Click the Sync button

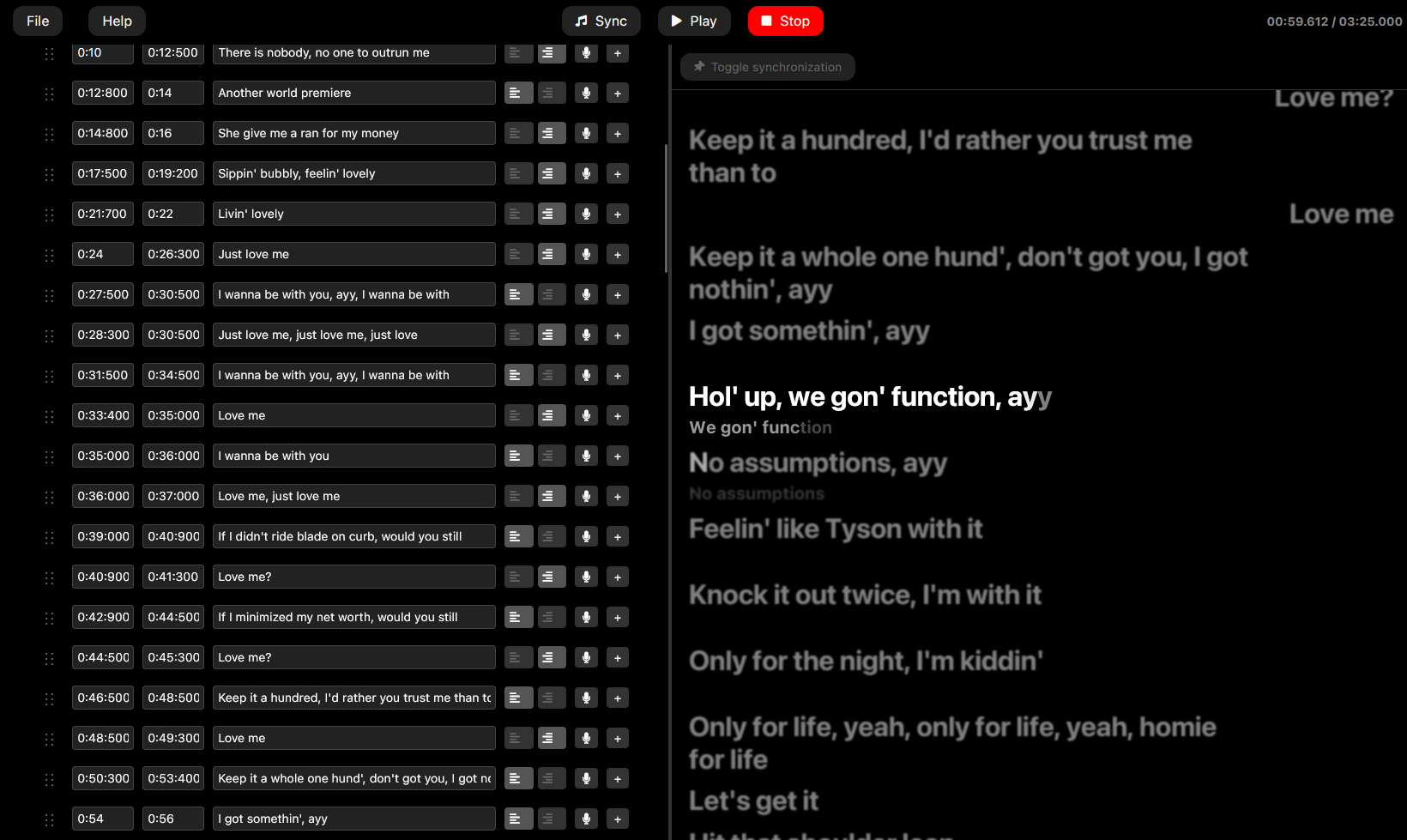[601, 21]
